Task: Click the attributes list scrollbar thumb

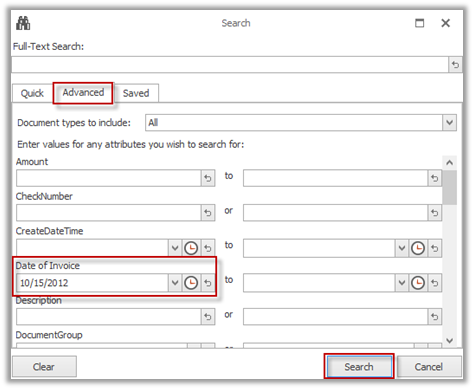Action: pos(450,187)
